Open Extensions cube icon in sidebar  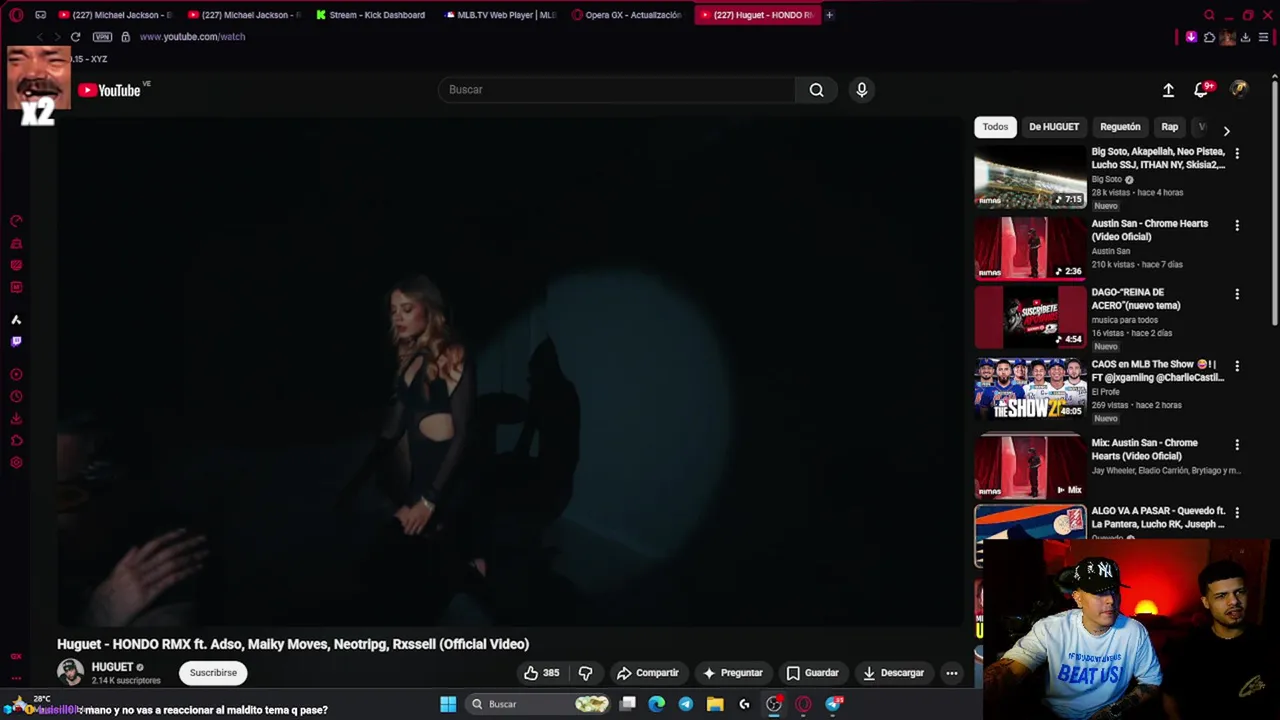16,441
